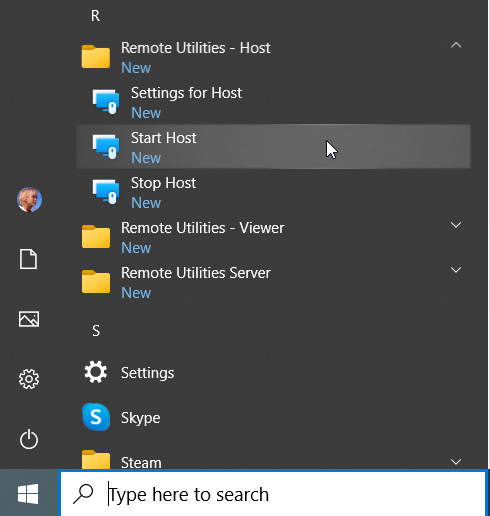Image resolution: width=490 pixels, height=516 pixels.
Task: Open Documents from the sidebar page icon
Action: click(28, 259)
